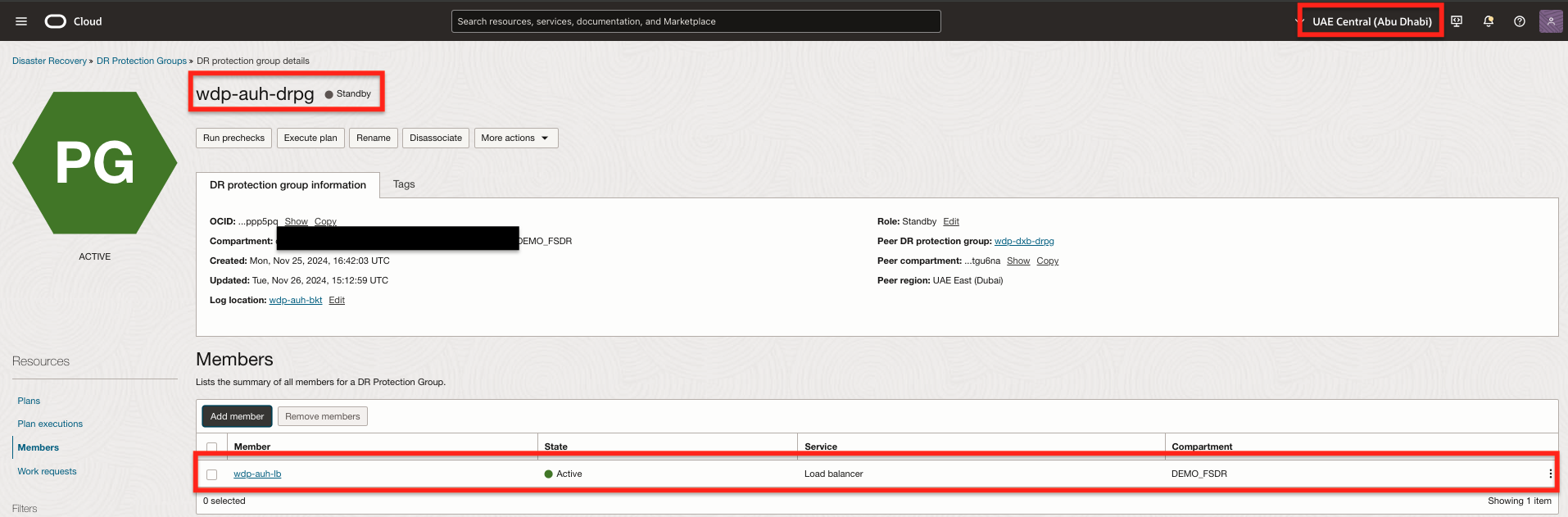This screenshot has height=517, width=1568.
Task: Open actions menu for wdp-auh-lb row
Action: click(1550, 474)
